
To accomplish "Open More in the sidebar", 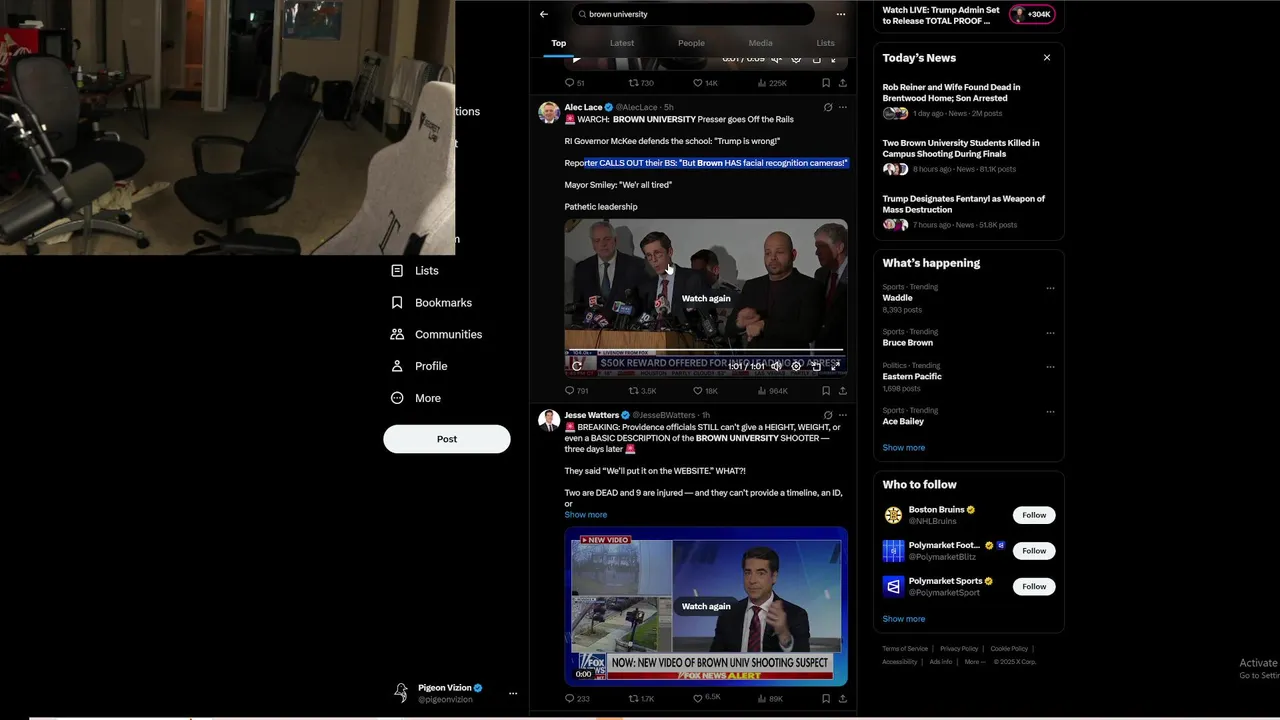I will click(416, 398).
